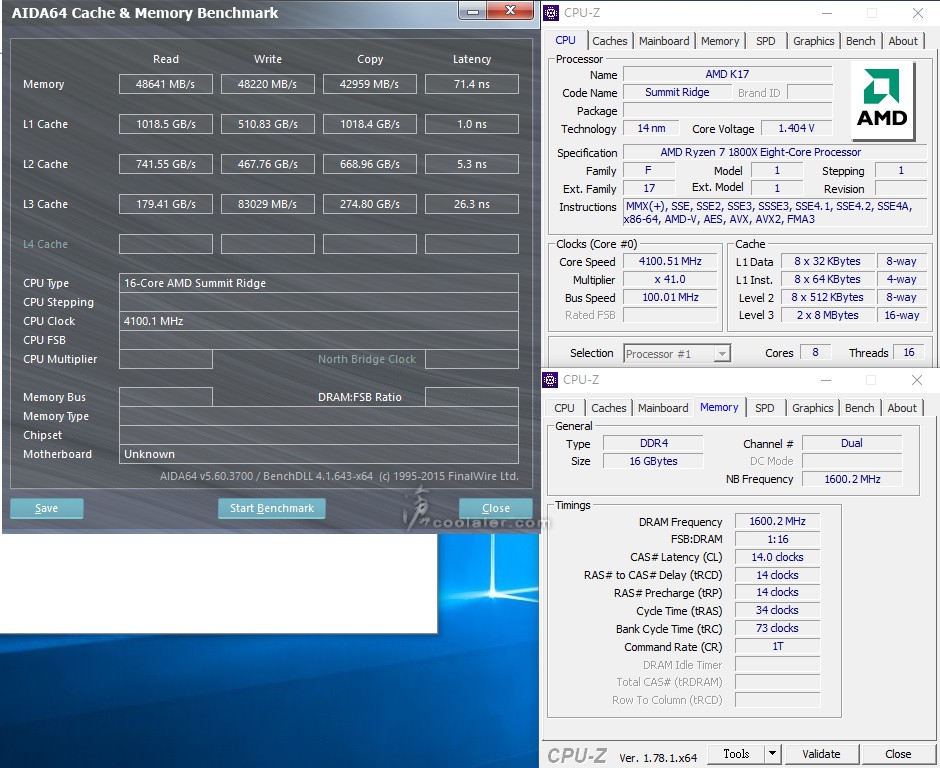Image resolution: width=940 pixels, height=768 pixels.
Task: Click the Memory Read value 48641 MB/s
Action: tap(165, 84)
